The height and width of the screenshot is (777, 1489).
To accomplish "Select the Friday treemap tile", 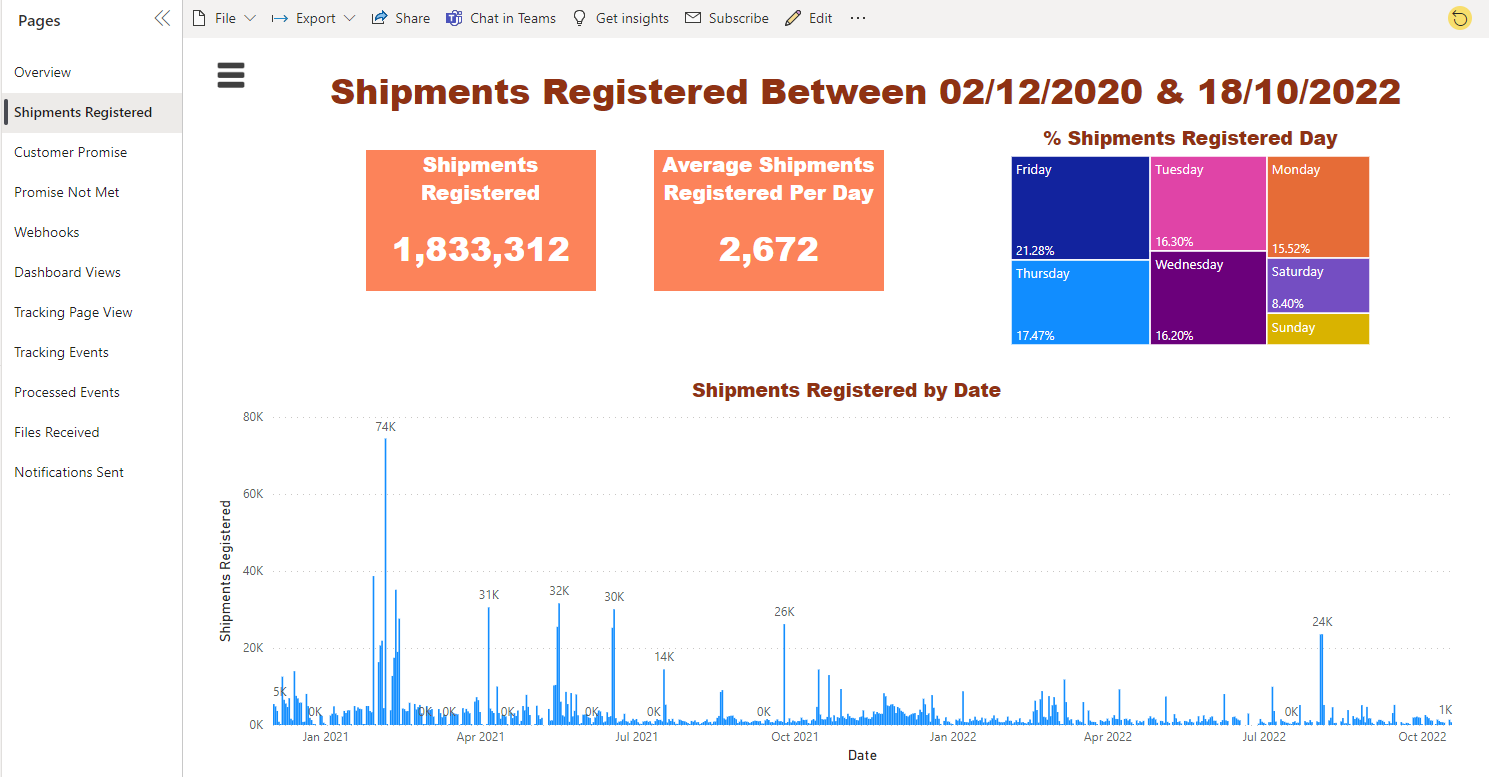I will (1080, 208).
